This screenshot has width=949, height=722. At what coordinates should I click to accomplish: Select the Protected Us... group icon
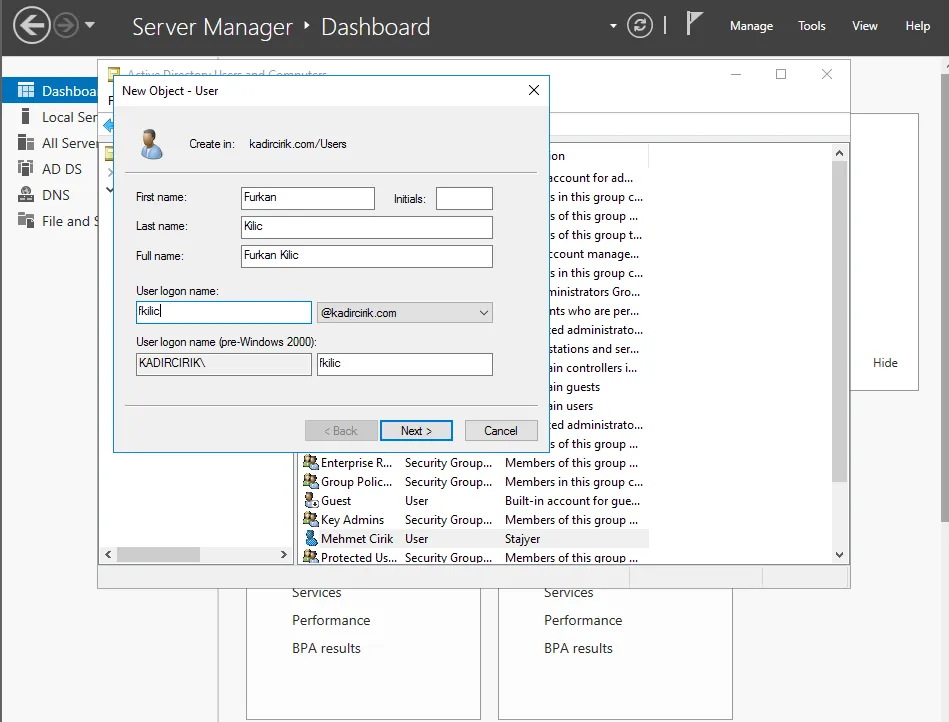tap(310, 557)
